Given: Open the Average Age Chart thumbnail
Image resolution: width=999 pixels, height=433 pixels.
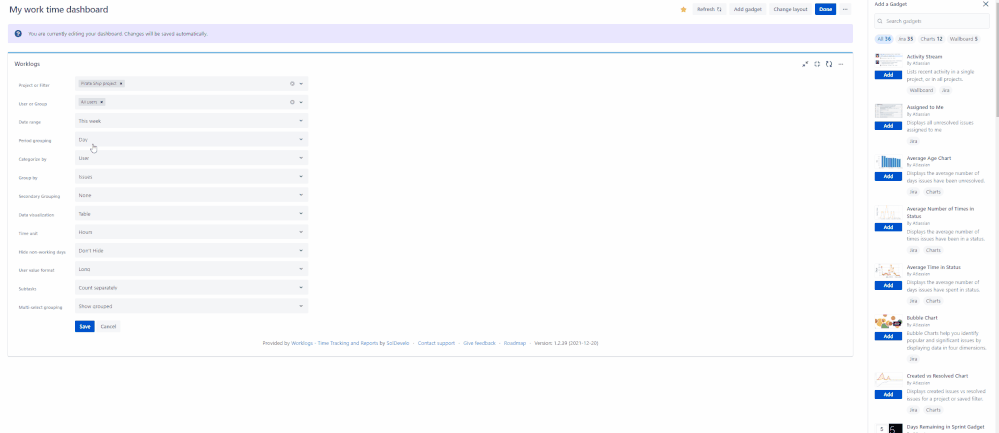Looking at the screenshot, I should click(888, 161).
